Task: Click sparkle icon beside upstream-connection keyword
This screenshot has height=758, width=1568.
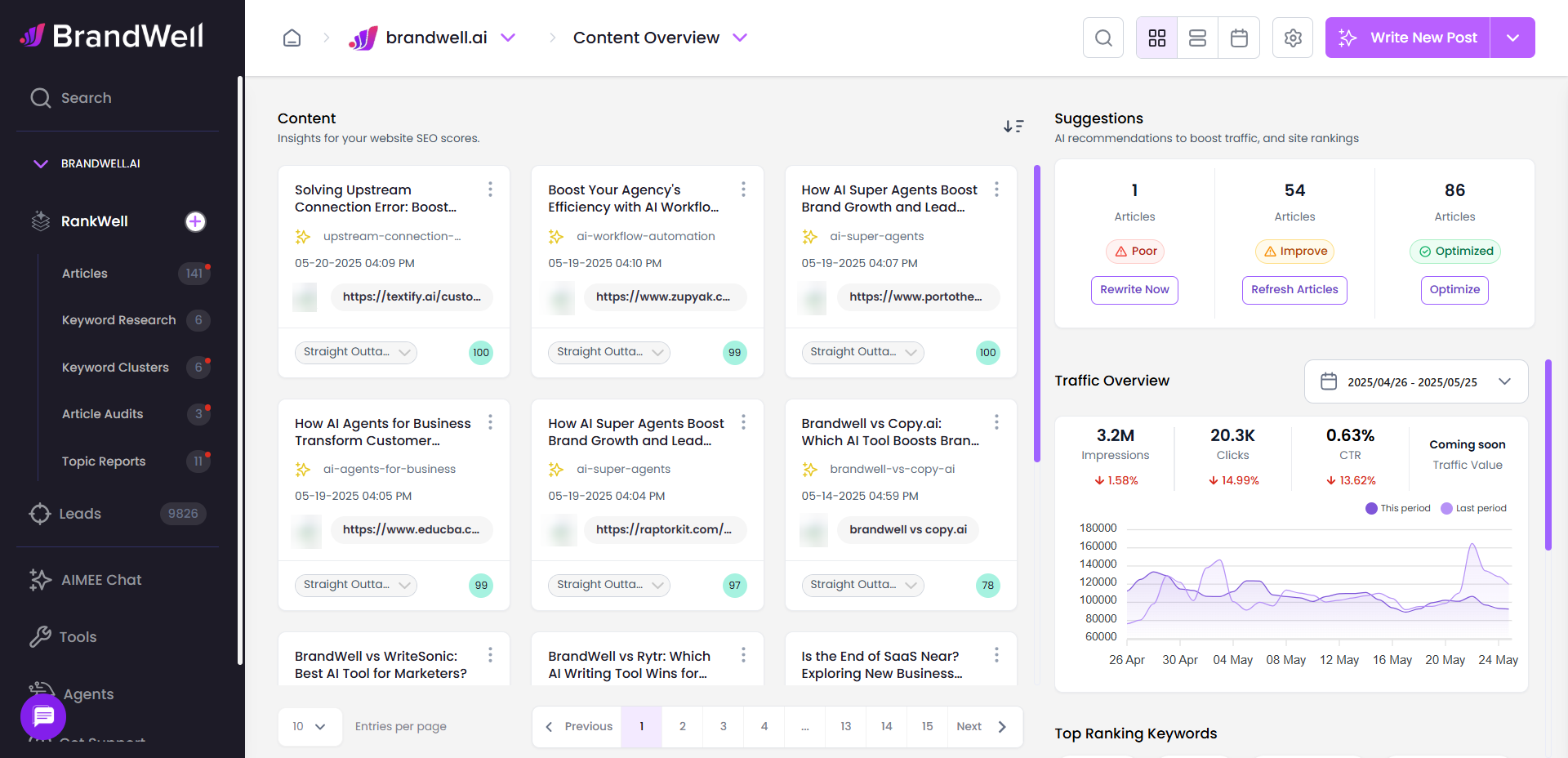Action: click(303, 237)
